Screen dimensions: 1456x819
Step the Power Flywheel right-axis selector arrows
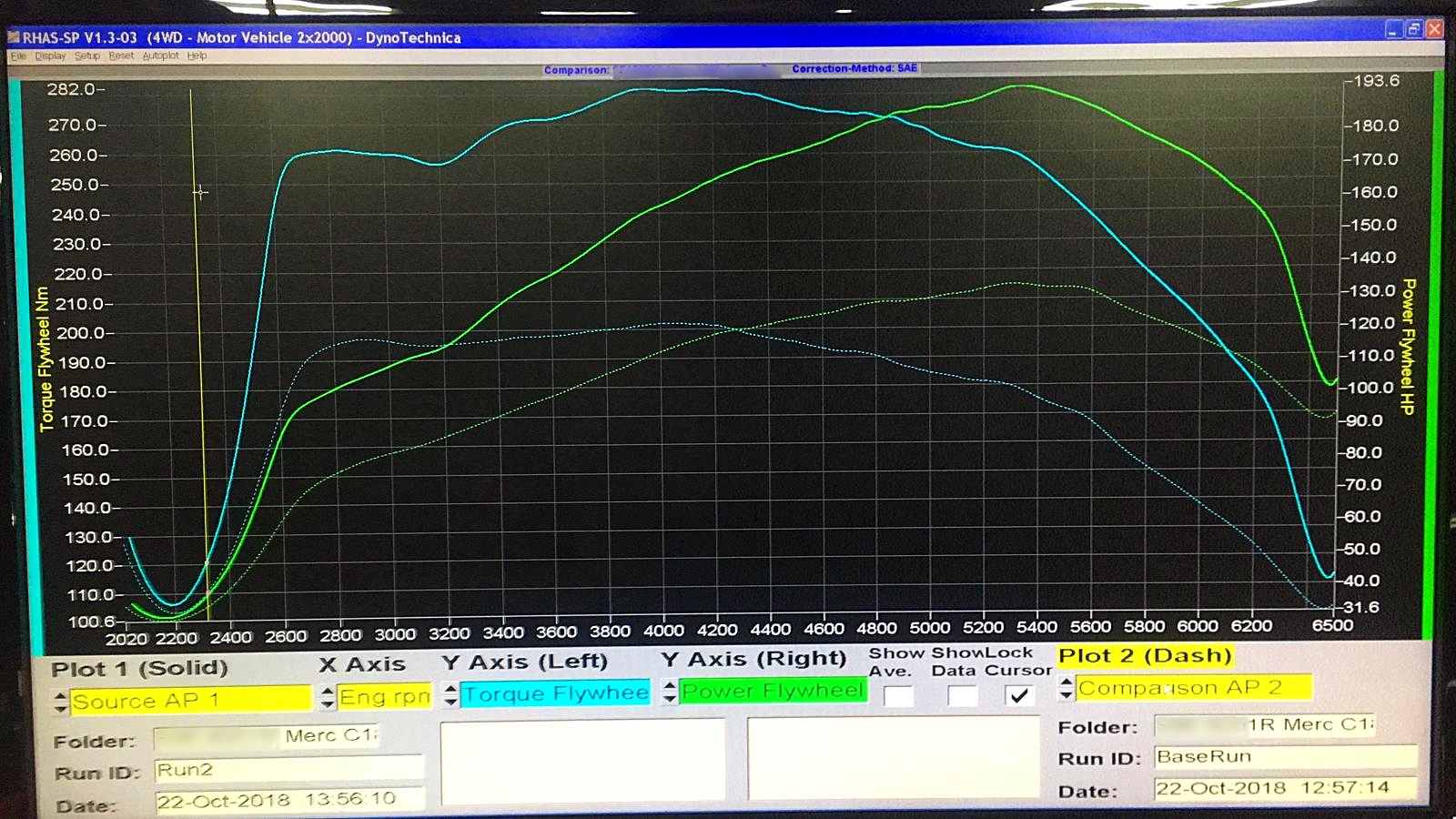click(670, 693)
